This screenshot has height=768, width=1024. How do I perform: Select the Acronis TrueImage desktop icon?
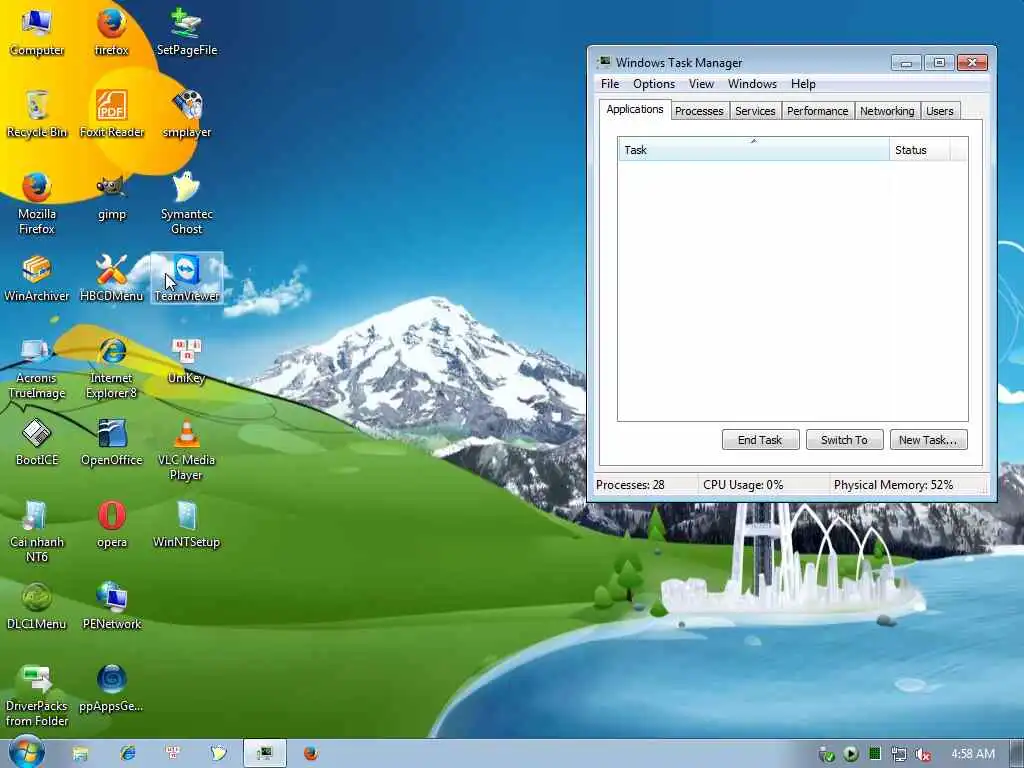tap(37, 368)
